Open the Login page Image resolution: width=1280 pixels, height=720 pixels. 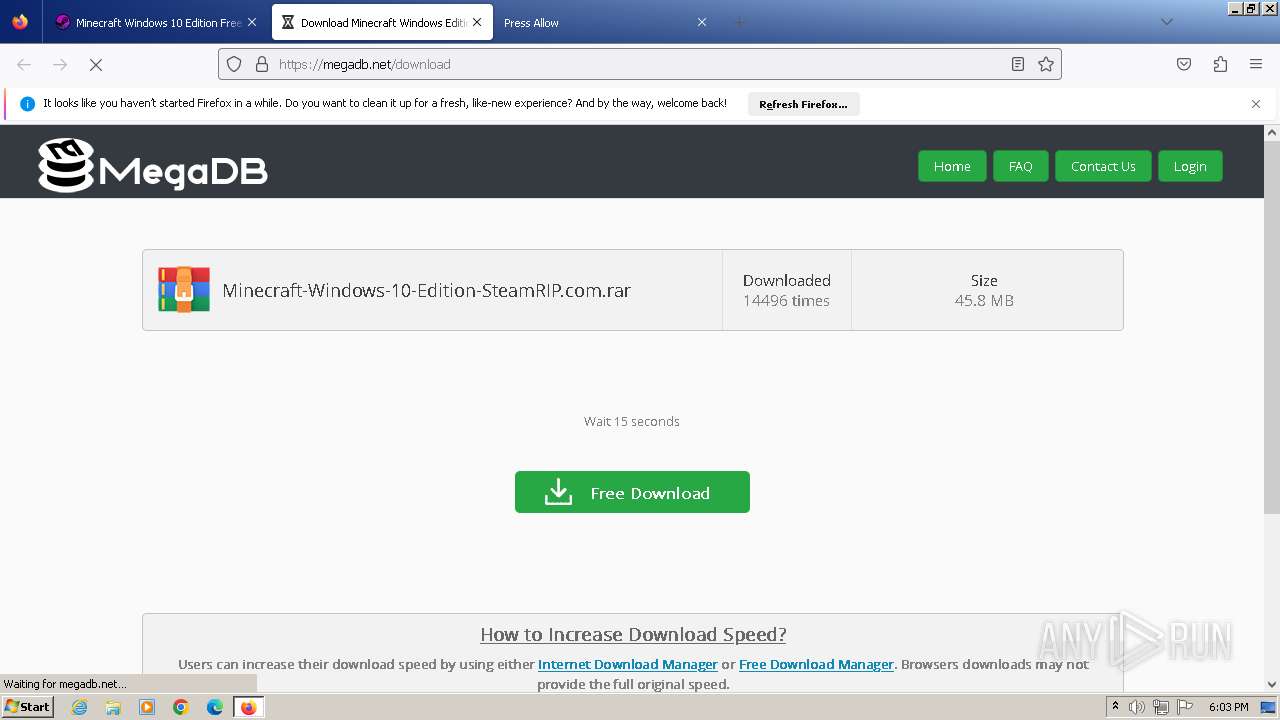1190,166
